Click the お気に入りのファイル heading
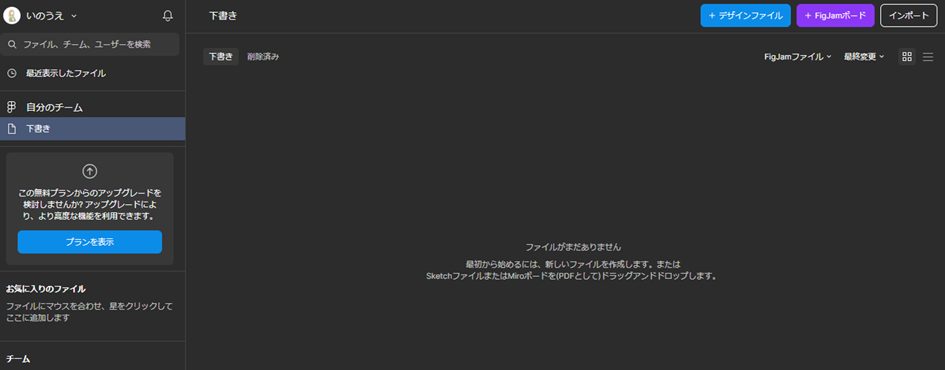This screenshot has height=370, width=945. coord(46,289)
